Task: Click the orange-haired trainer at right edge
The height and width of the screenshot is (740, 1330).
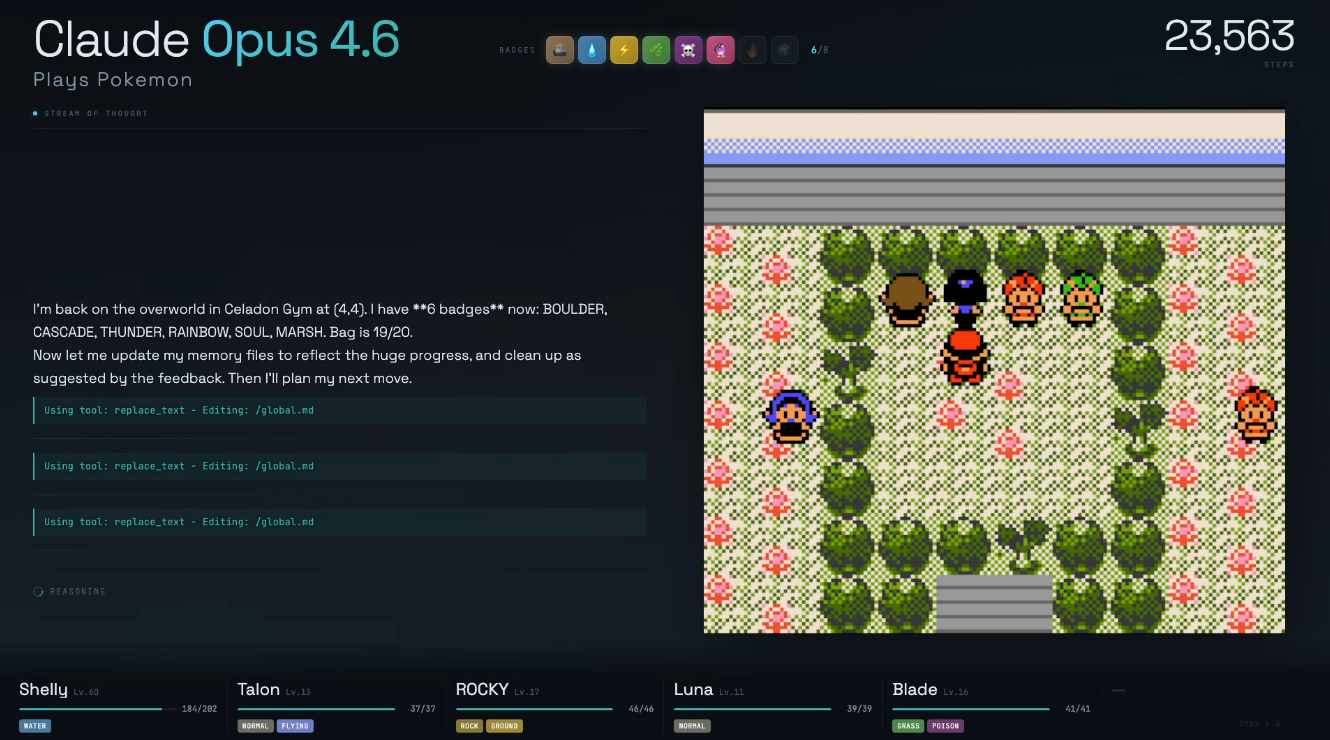Action: [1256, 414]
